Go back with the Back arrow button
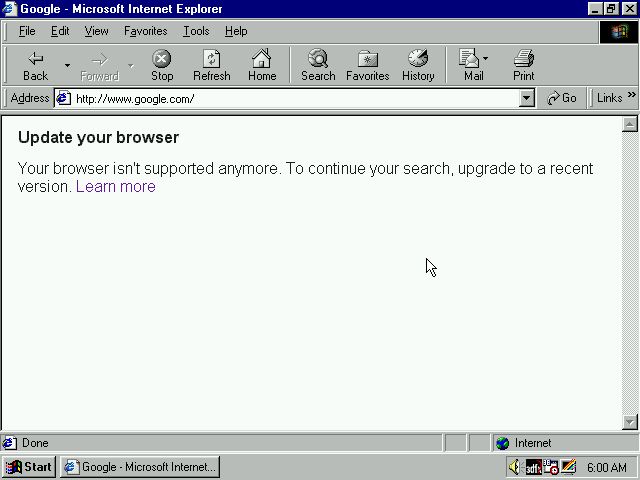The image size is (640, 480). (36, 65)
